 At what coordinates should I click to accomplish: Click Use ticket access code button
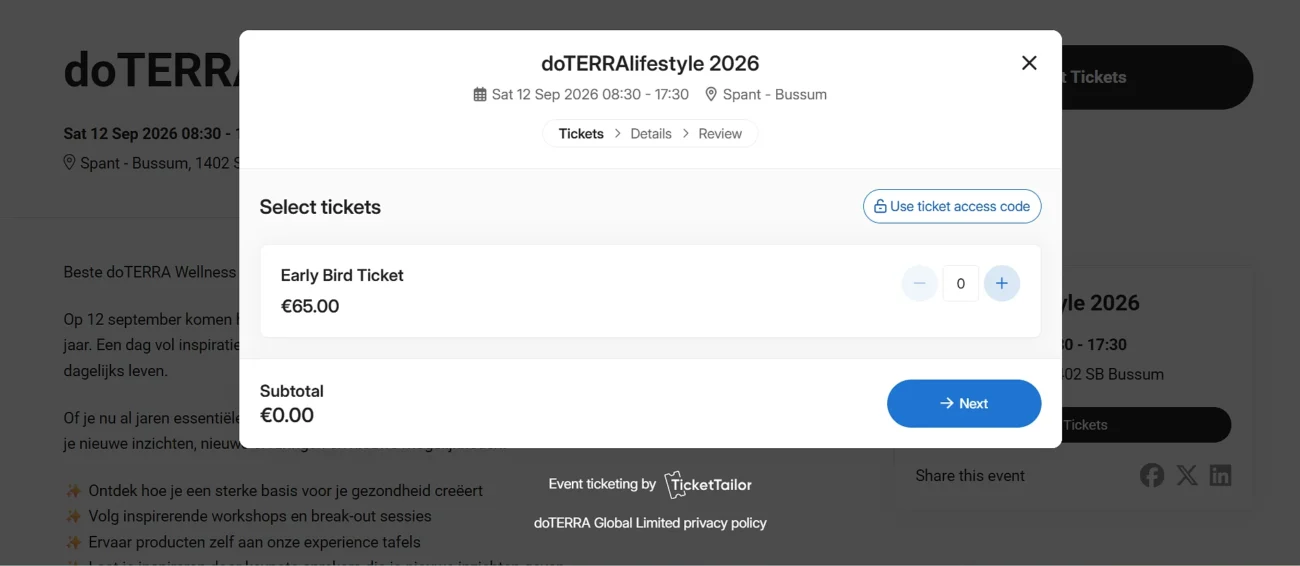click(x=952, y=206)
